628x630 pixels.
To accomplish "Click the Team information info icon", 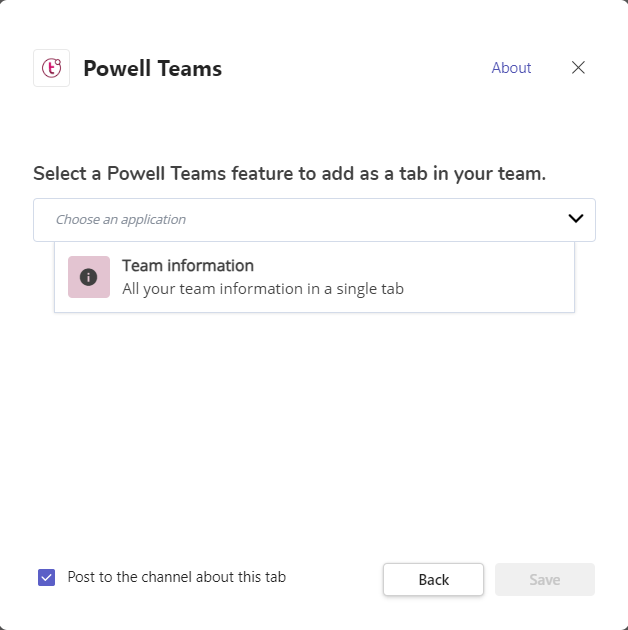I will [88, 277].
